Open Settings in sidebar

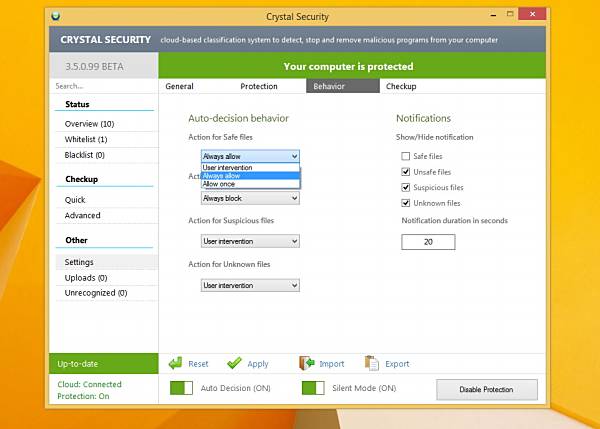[106, 262]
